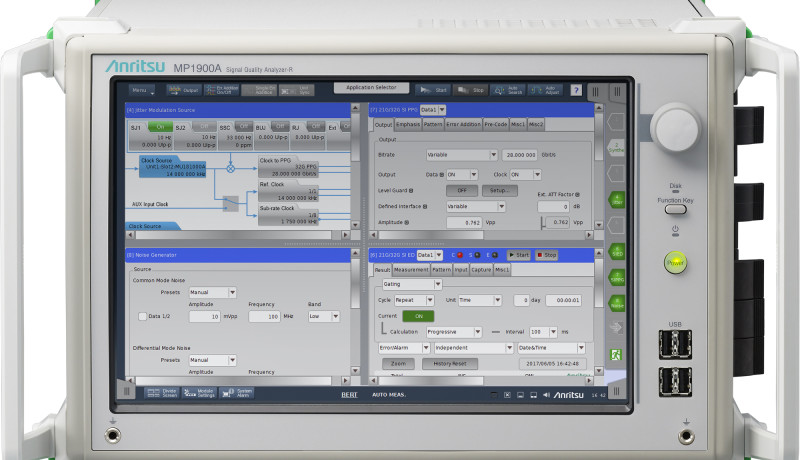The height and width of the screenshot is (460, 800).
Task: Click the gray arrow icon in right sidebar
Action: (616, 327)
